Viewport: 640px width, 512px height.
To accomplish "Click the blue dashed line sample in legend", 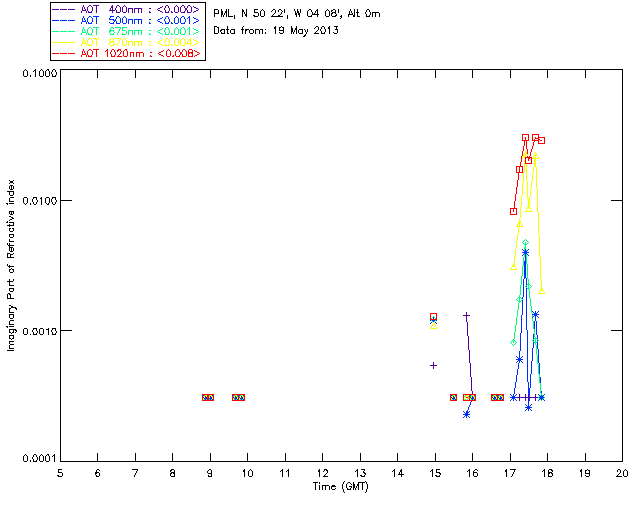I will pyautogui.click(x=64, y=20).
